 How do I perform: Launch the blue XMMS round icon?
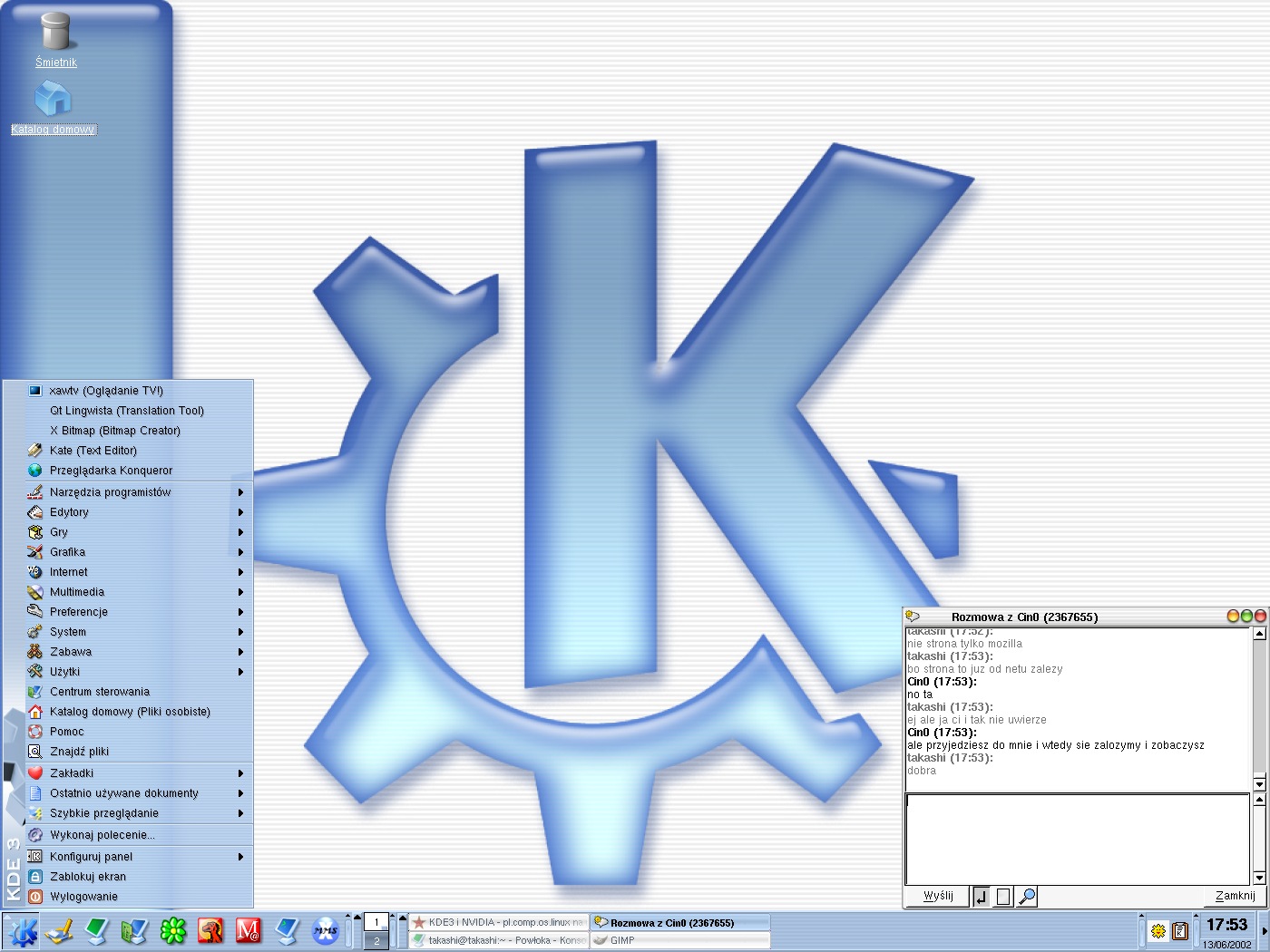pos(325,931)
